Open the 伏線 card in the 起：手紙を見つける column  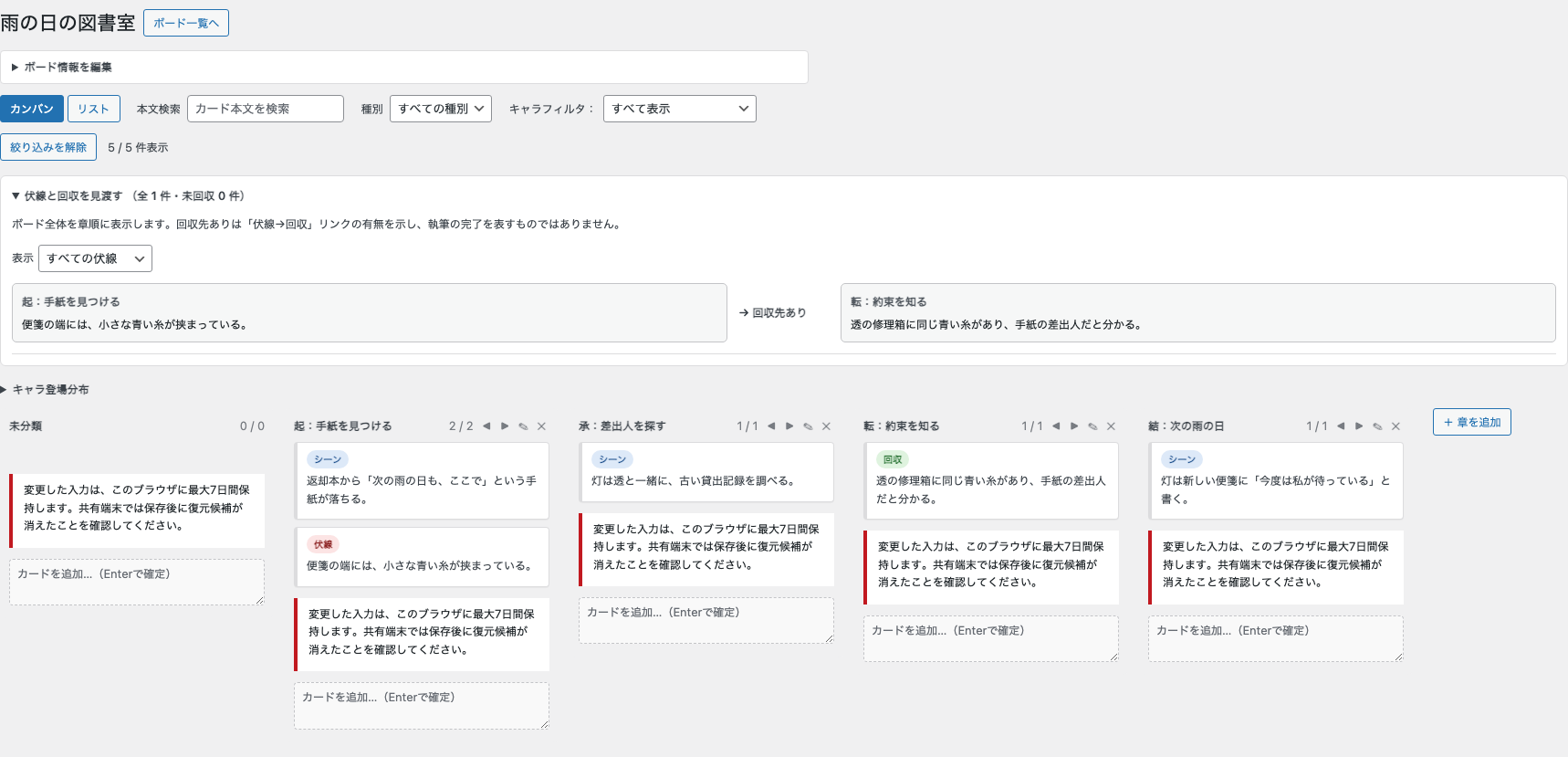pos(422,557)
